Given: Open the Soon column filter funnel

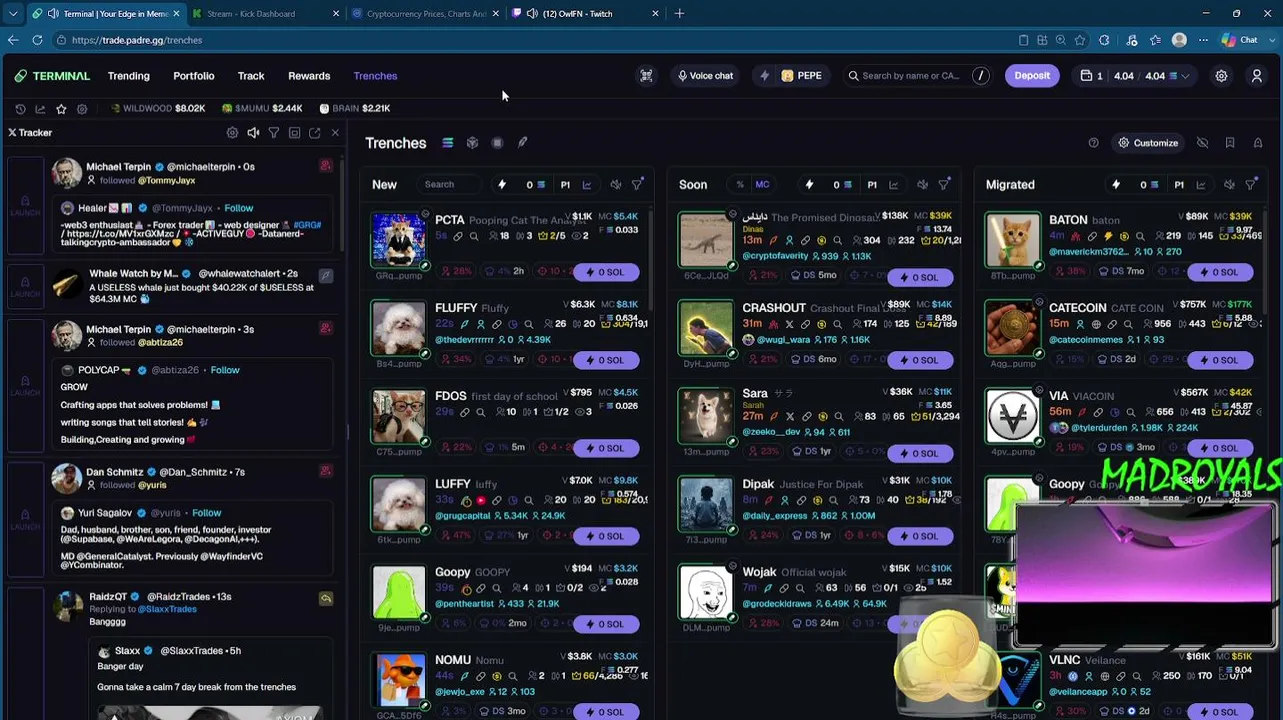Looking at the screenshot, I should pos(944,185).
